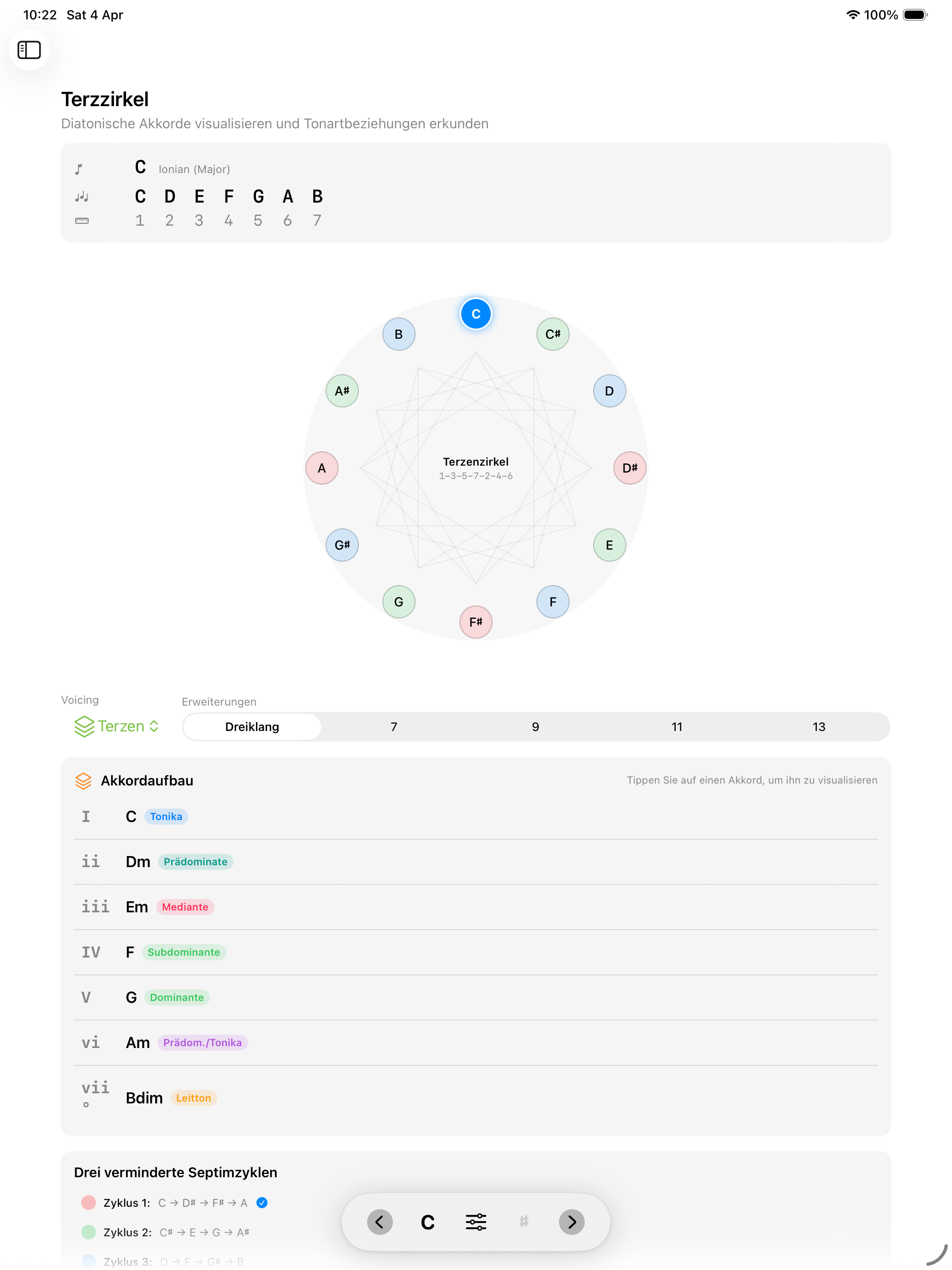952x1270 pixels.
Task: Click the forward chevron in the bottom bar
Action: [571, 1222]
